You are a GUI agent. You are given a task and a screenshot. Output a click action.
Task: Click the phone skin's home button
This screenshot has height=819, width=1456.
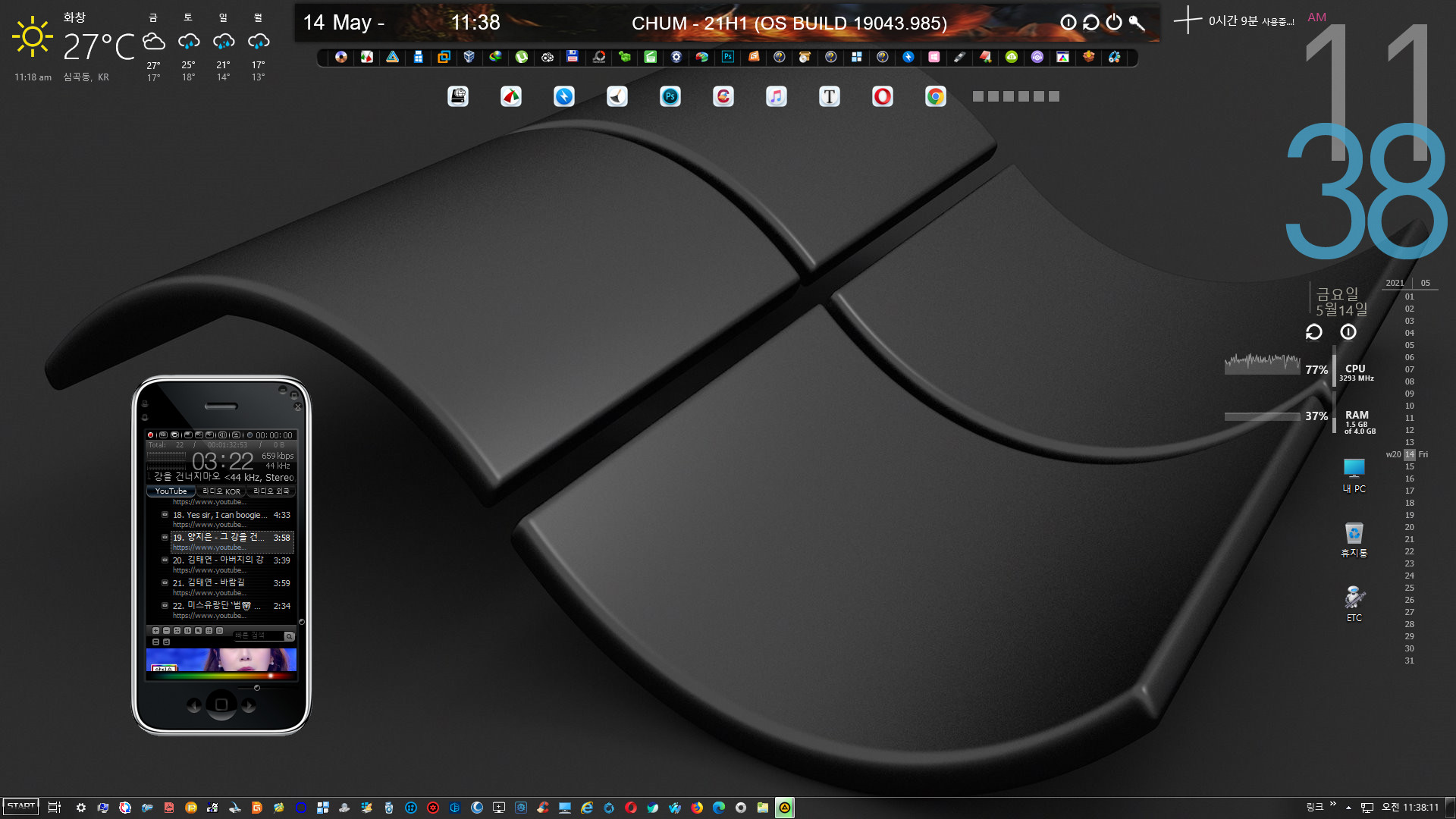pyautogui.click(x=221, y=704)
